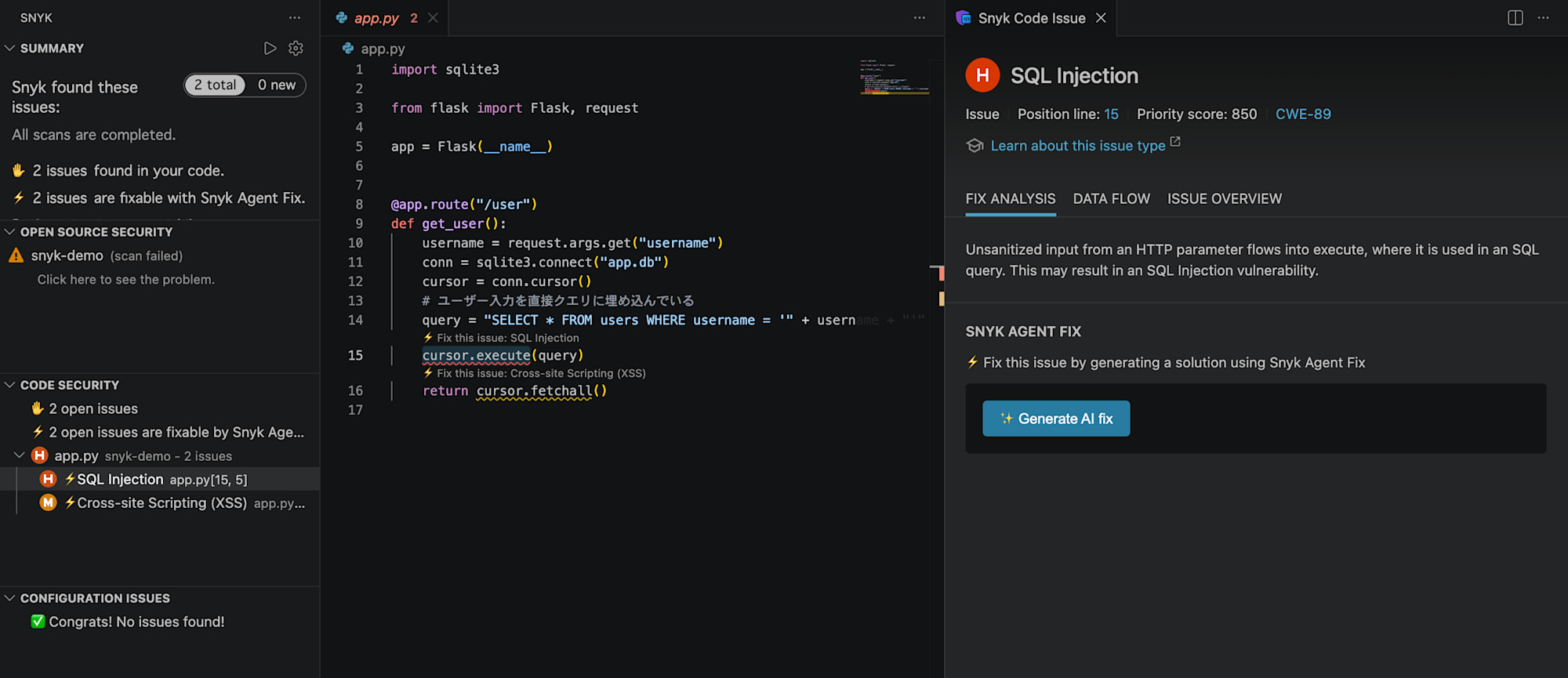
Task: Click the H severity icon on app.py tree row
Action: click(39, 455)
